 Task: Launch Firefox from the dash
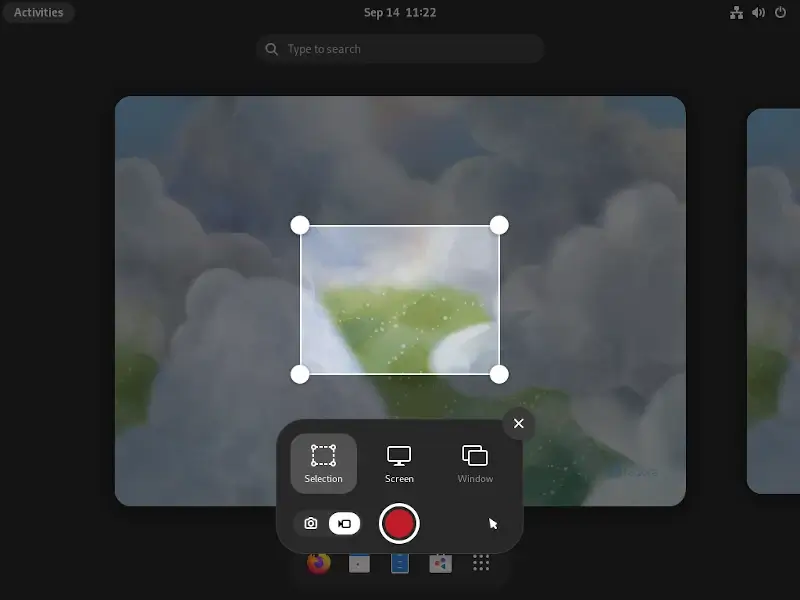click(319, 563)
